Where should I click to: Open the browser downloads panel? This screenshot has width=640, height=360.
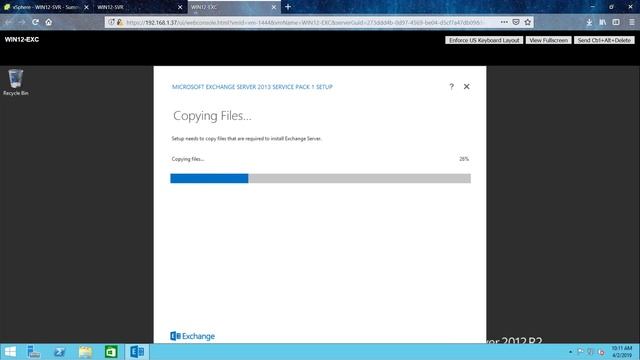click(589, 22)
